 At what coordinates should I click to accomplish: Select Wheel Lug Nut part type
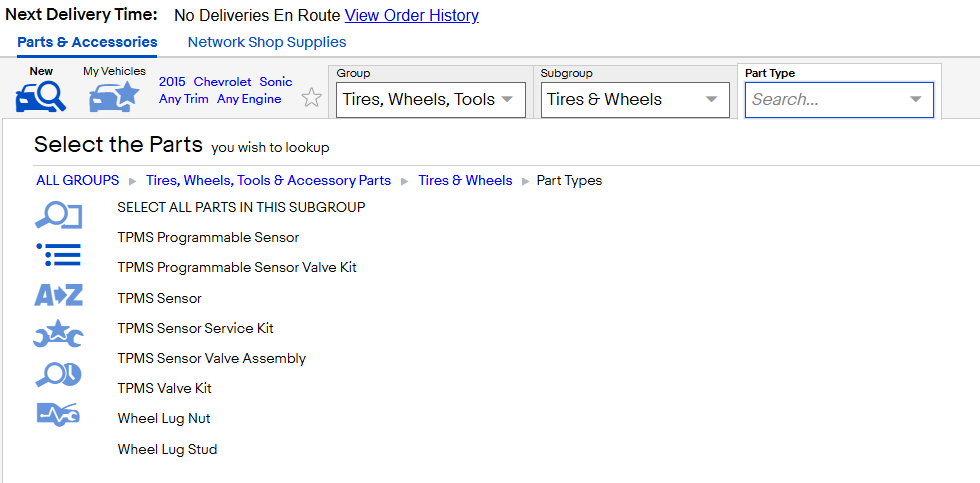164,419
